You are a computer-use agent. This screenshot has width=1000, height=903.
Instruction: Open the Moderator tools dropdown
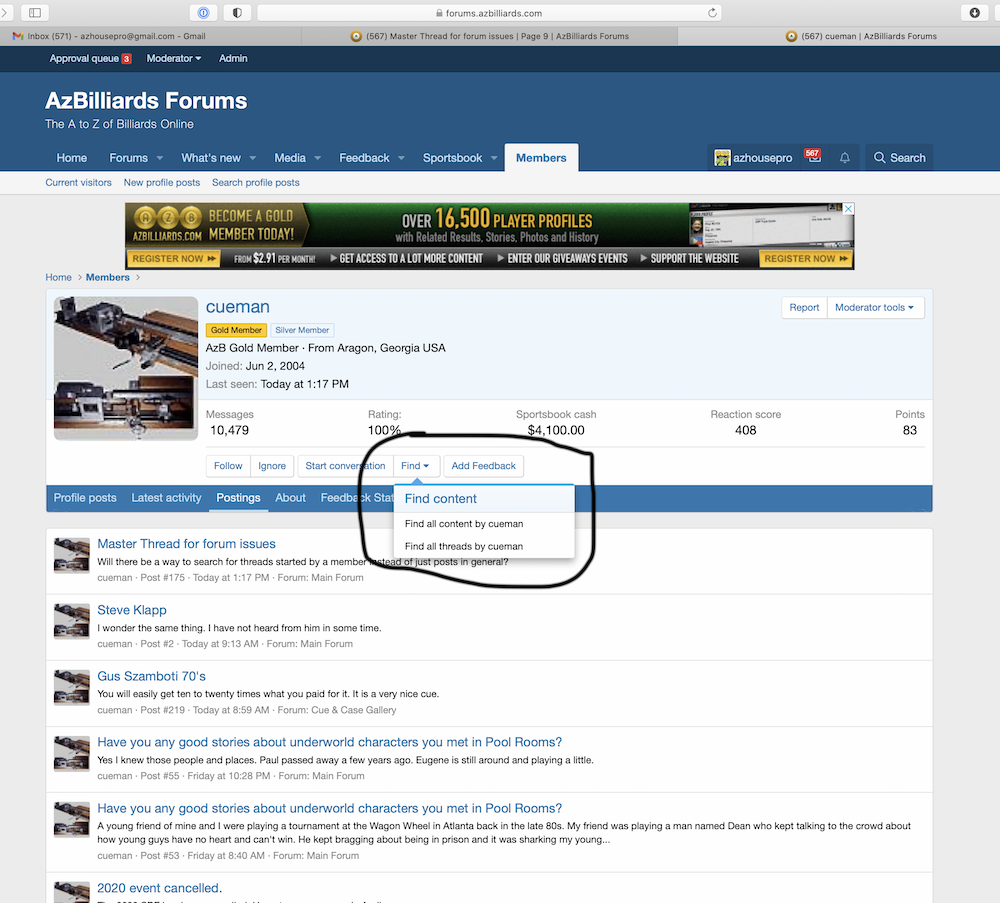[875, 307]
